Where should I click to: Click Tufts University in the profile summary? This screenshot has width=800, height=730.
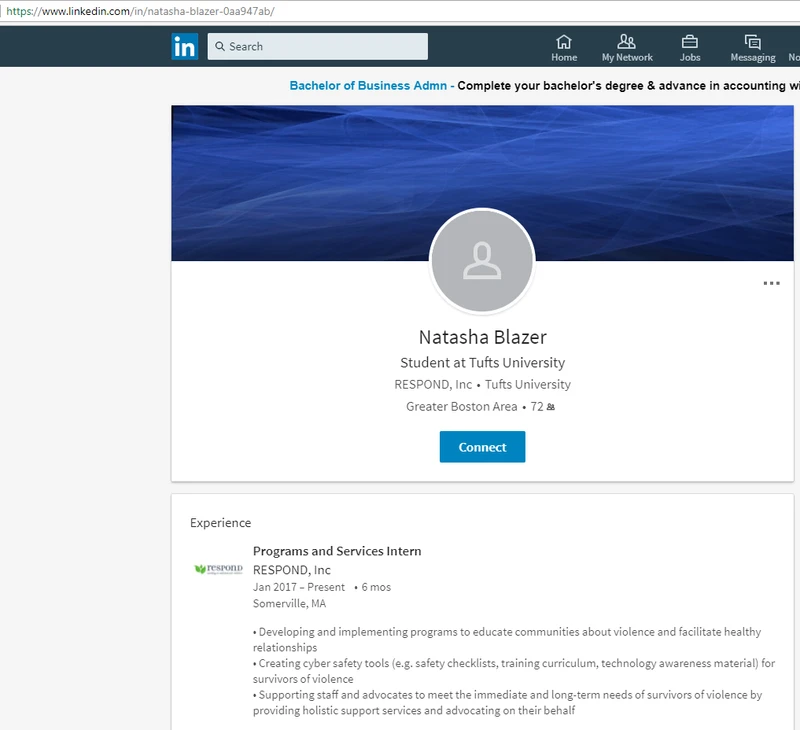coord(528,385)
